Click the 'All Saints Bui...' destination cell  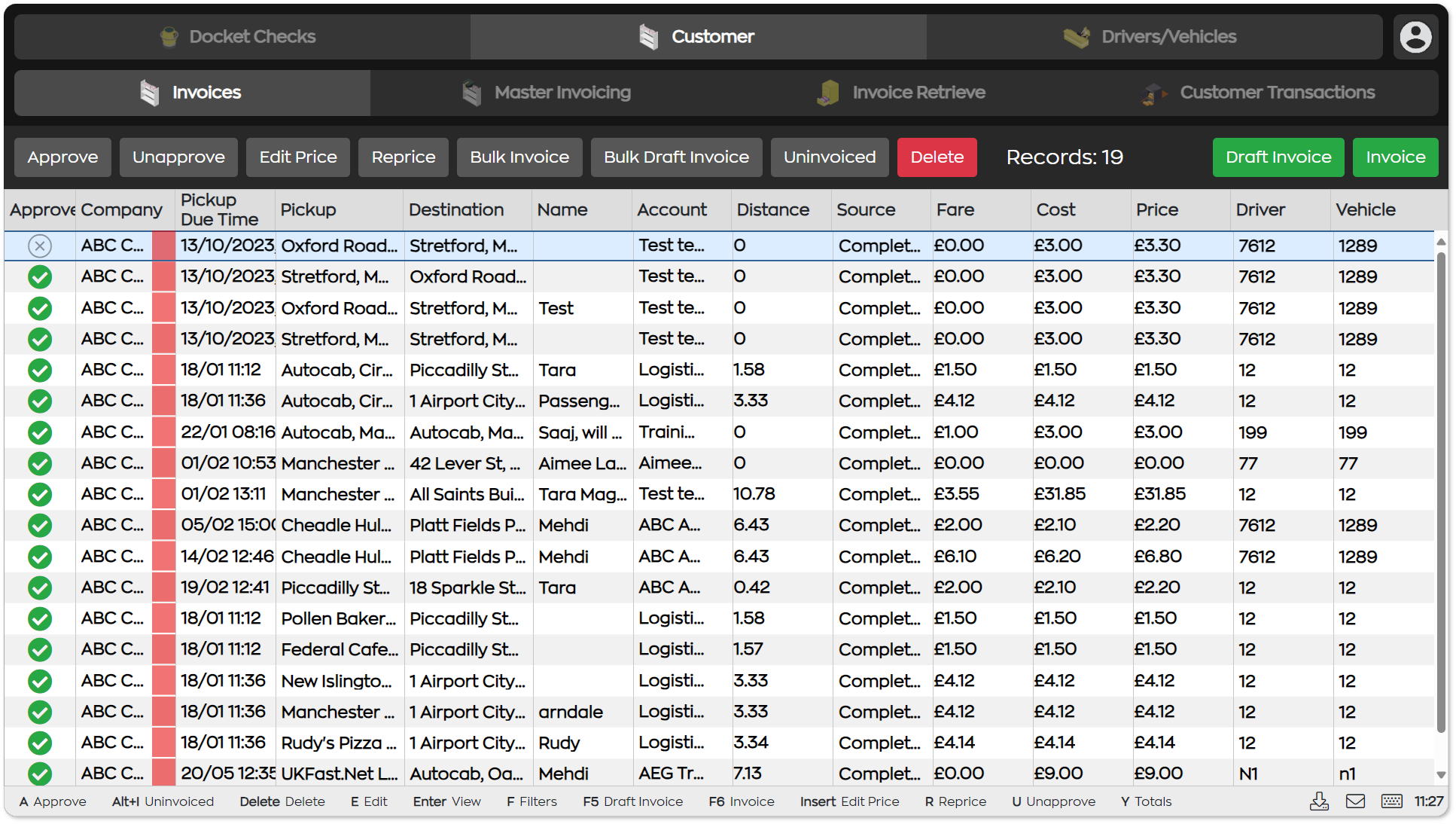(x=468, y=494)
